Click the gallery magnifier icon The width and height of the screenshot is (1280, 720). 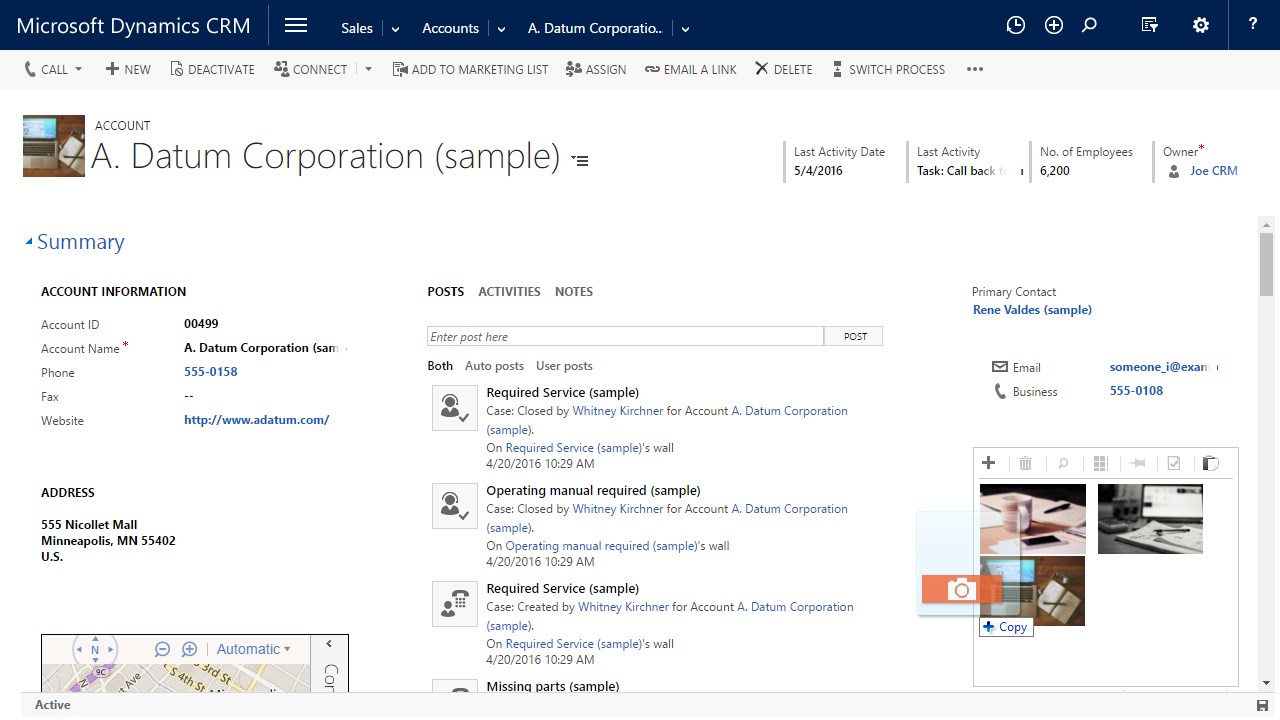(1063, 463)
